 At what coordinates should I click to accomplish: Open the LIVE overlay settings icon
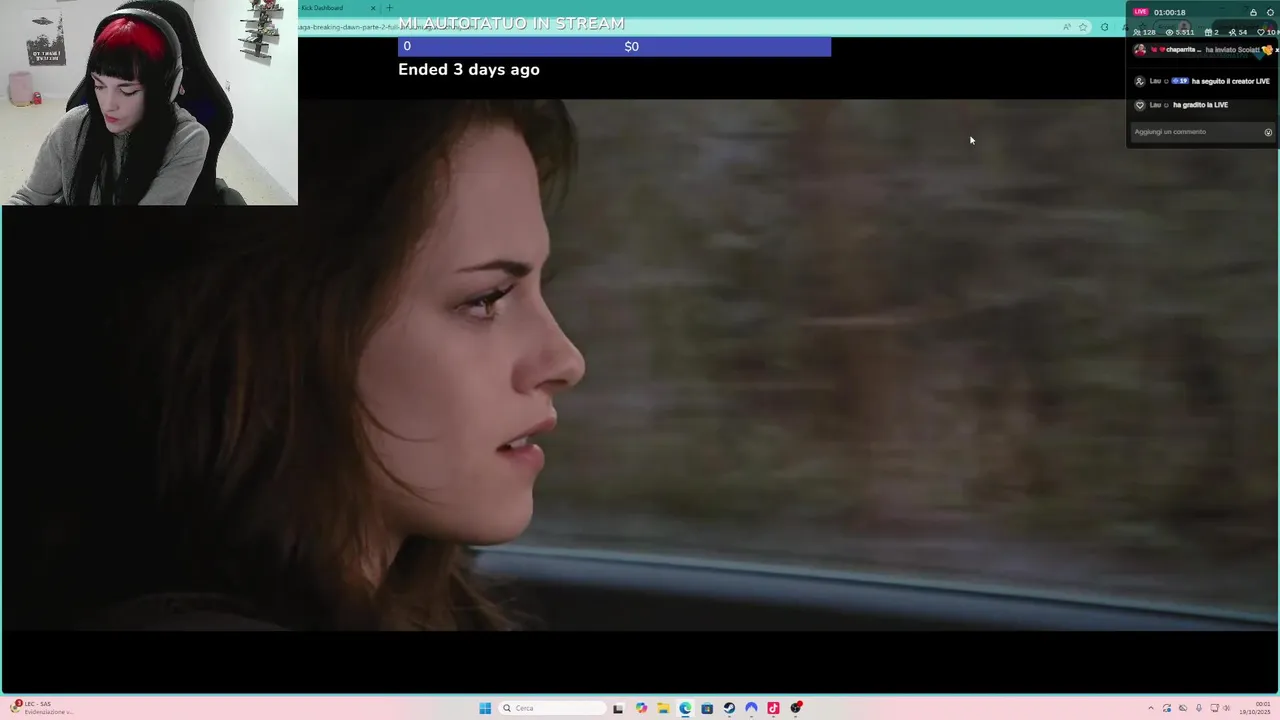point(1270,12)
